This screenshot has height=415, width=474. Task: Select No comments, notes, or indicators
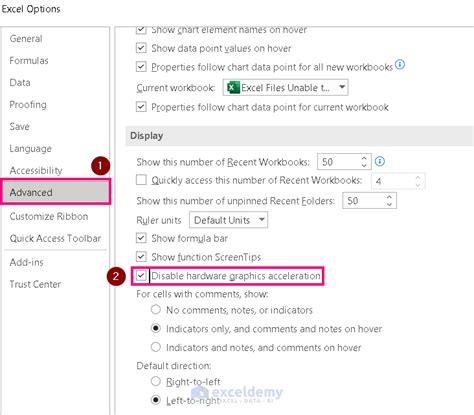(156, 310)
